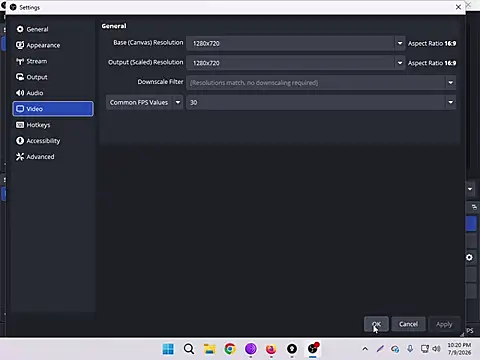This screenshot has height=360, width=480.
Task: Open the Downscale Filter dropdown
Action: pos(321,83)
